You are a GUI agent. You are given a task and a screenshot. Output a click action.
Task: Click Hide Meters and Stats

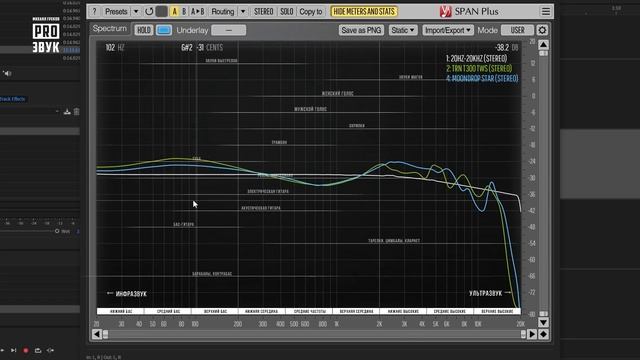coord(364,11)
